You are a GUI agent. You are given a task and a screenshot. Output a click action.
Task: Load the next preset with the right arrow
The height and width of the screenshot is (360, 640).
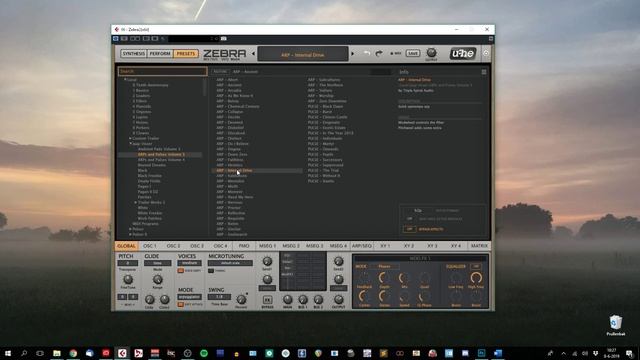[x=353, y=53]
